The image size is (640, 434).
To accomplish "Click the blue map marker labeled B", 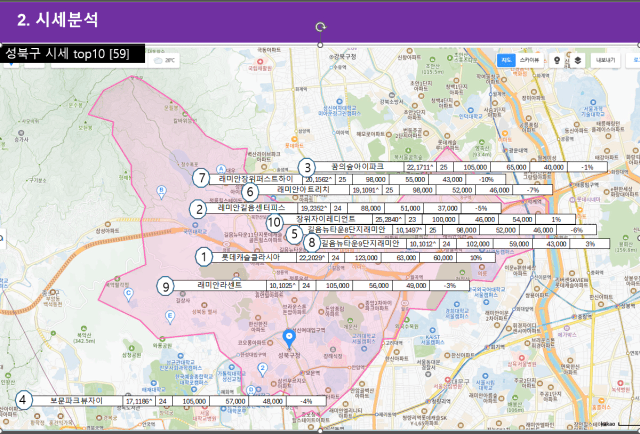I will [162, 191].
